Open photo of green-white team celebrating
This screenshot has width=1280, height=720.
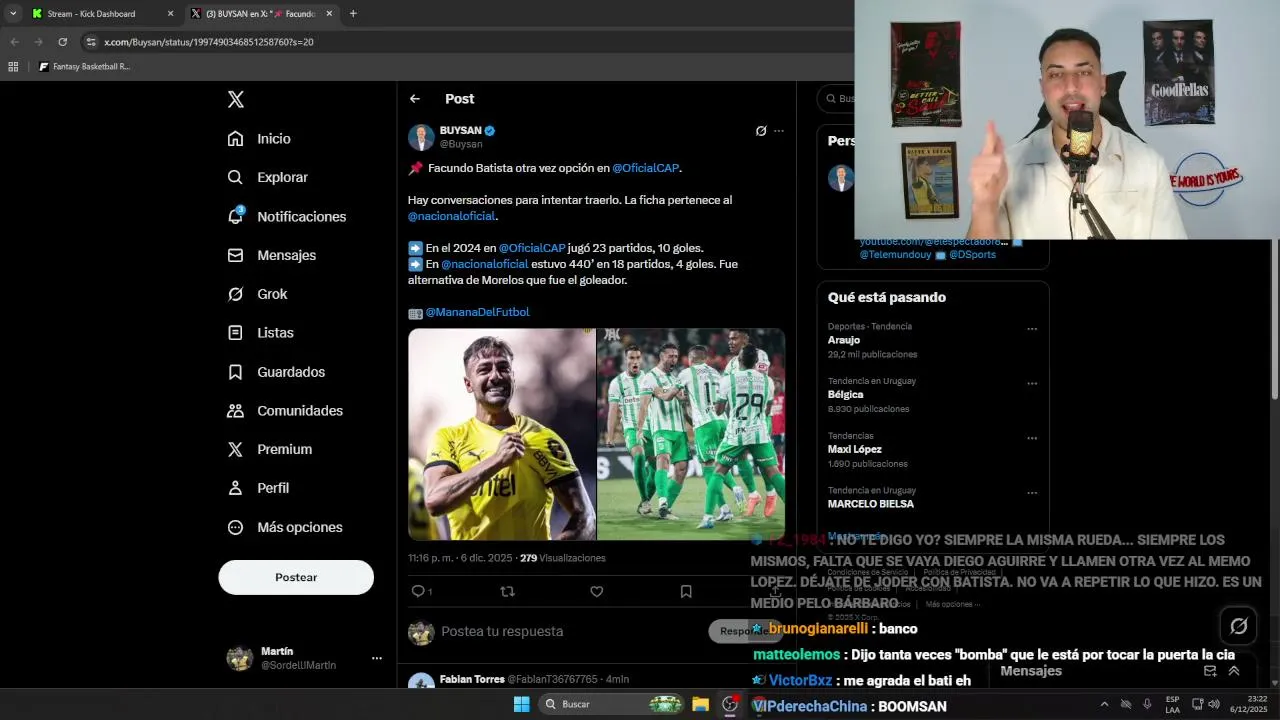(691, 434)
